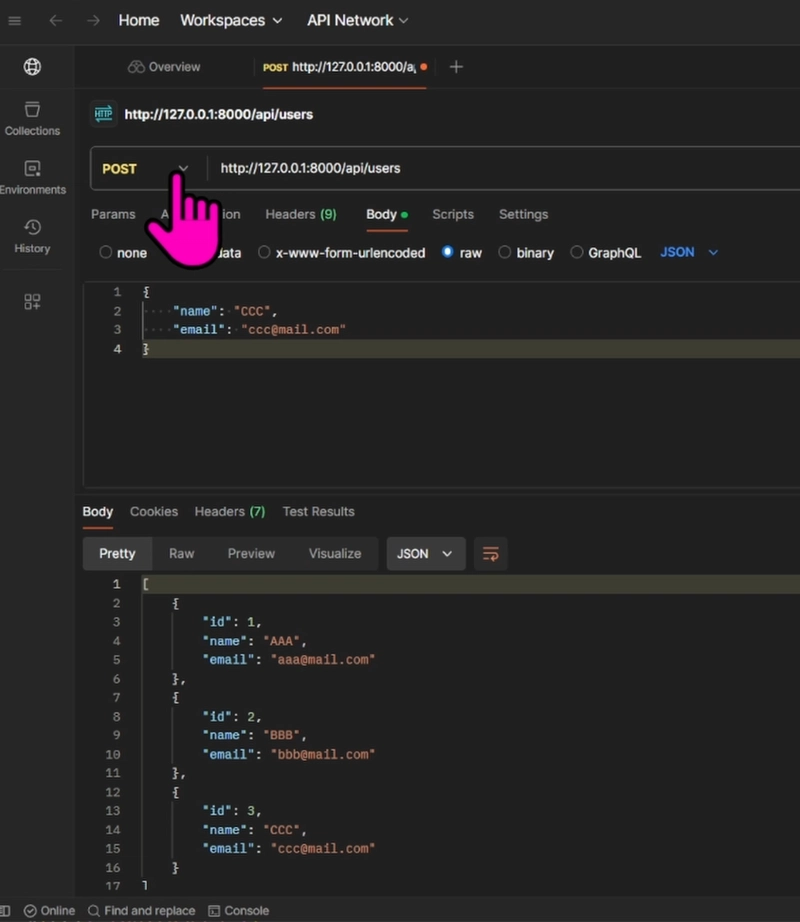Viewport: 800px width, 922px height.
Task: Choose the Preview response view
Action: click(251, 553)
